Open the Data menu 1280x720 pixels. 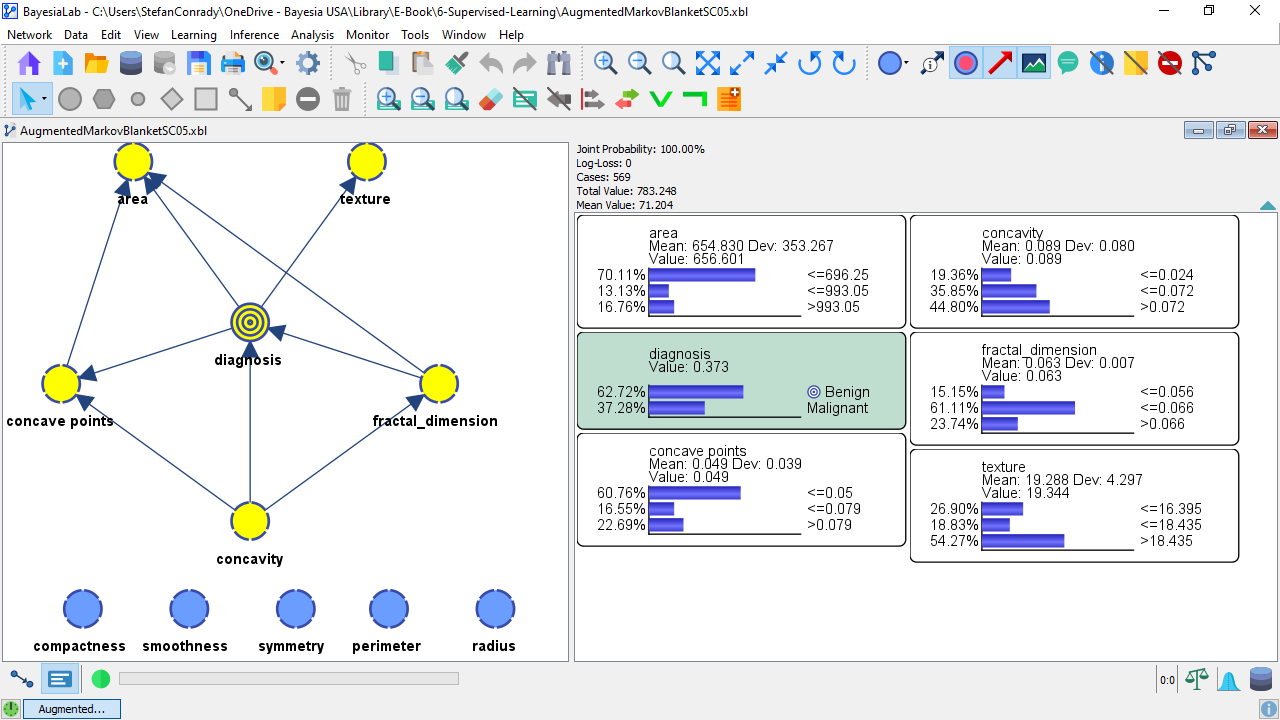click(76, 34)
